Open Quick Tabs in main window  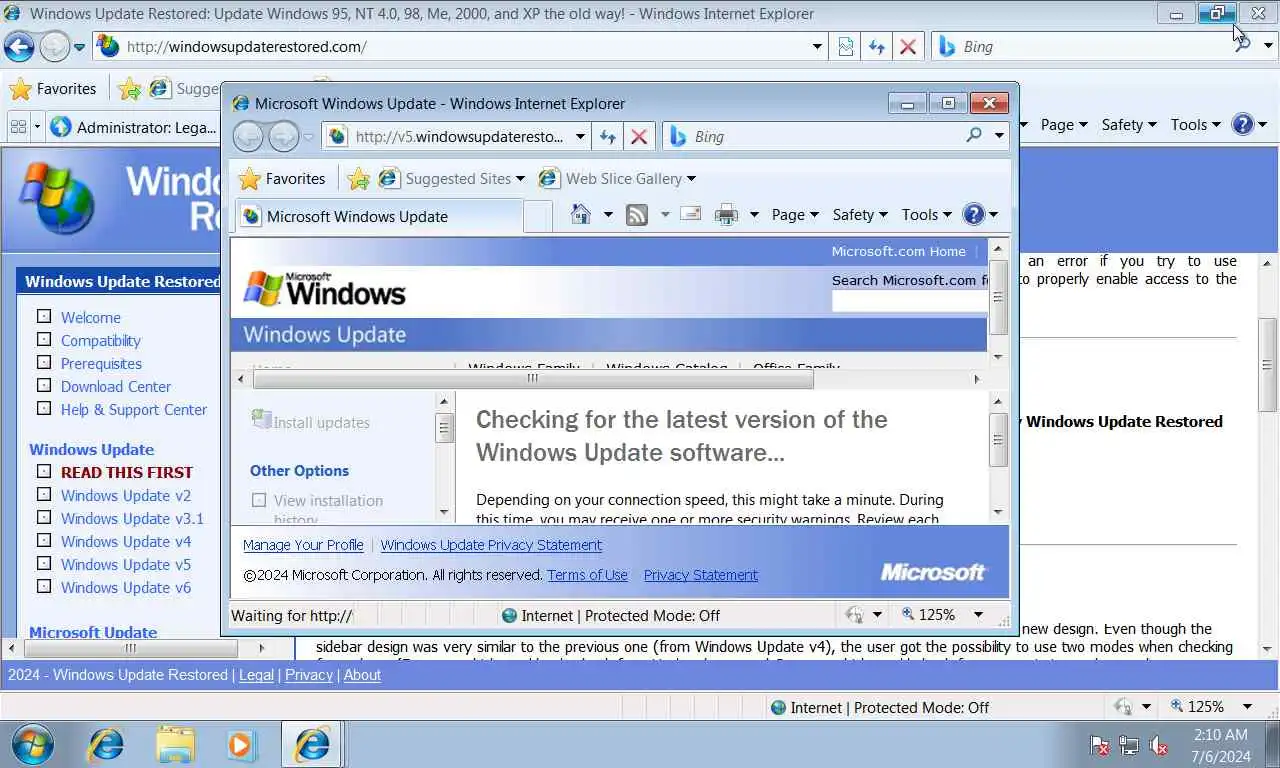click(18, 127)
